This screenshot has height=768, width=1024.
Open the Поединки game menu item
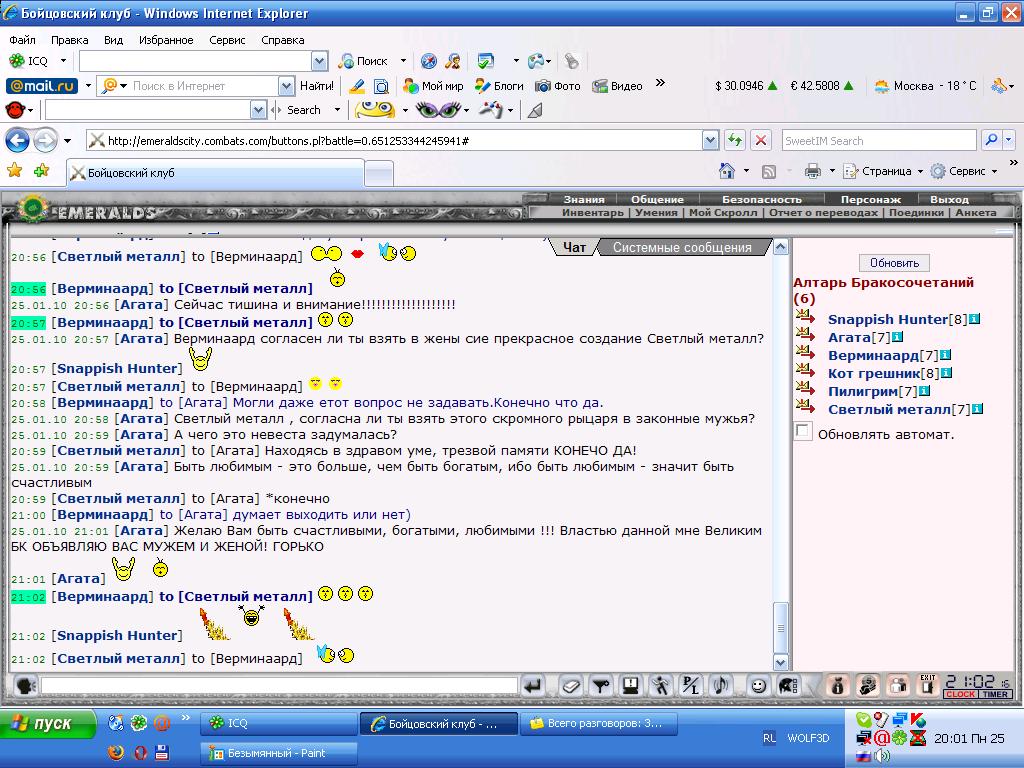[x=916, y=212]
